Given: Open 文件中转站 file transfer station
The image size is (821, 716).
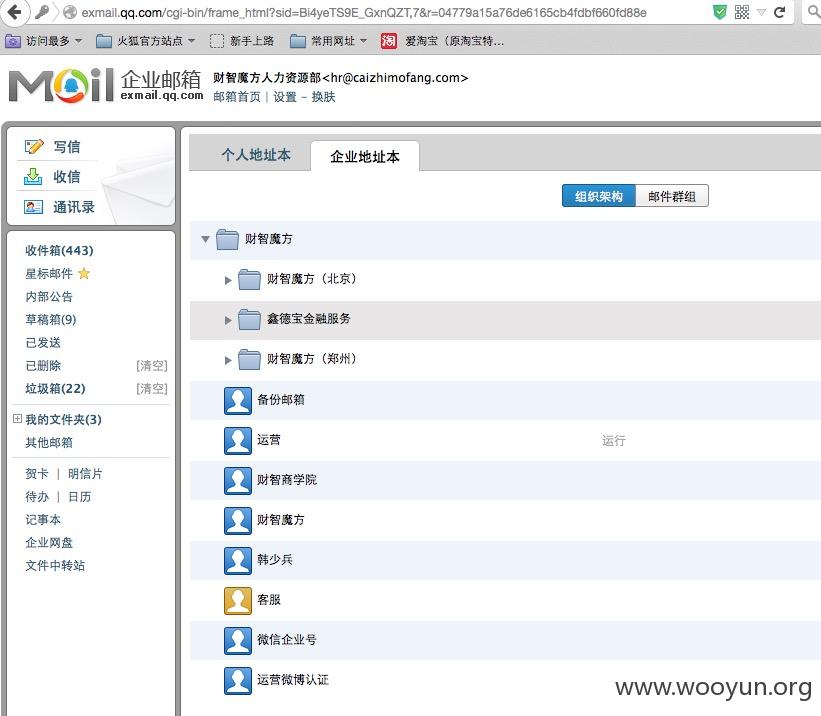Looking at the screenshot, I should [55, 566].
